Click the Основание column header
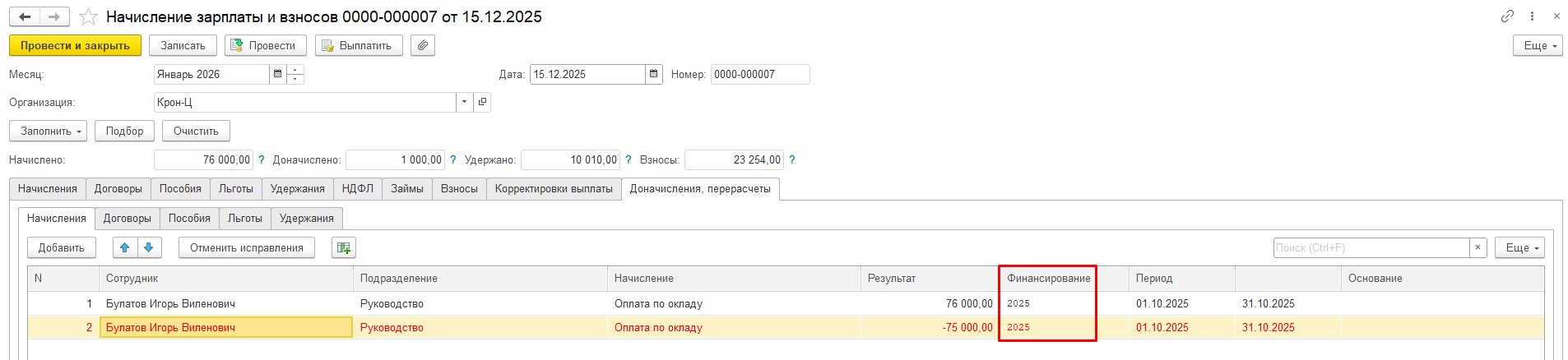 [1442, 279]
